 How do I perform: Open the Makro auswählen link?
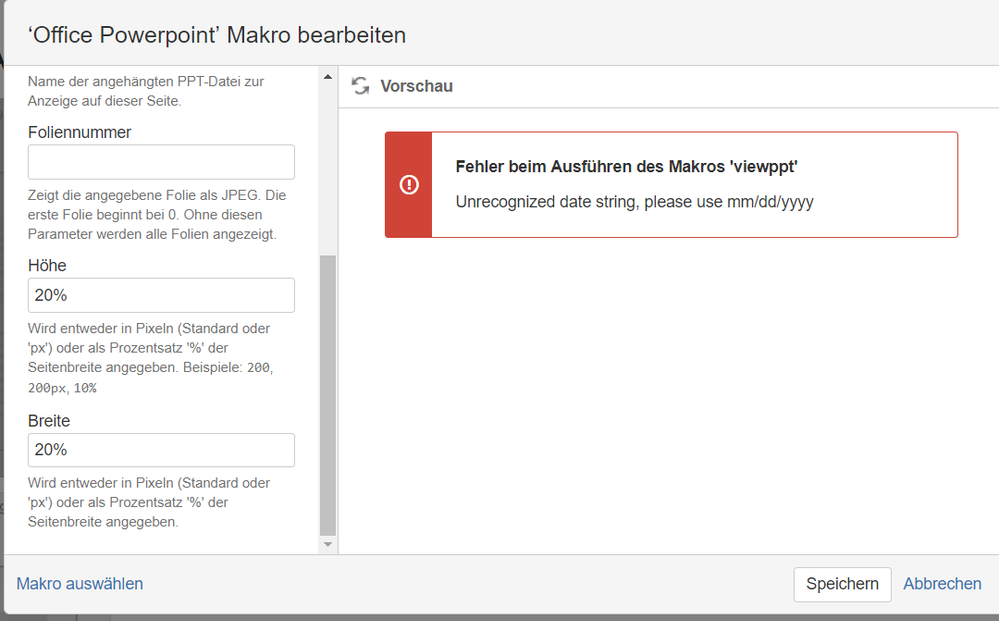tap(80, 584)
